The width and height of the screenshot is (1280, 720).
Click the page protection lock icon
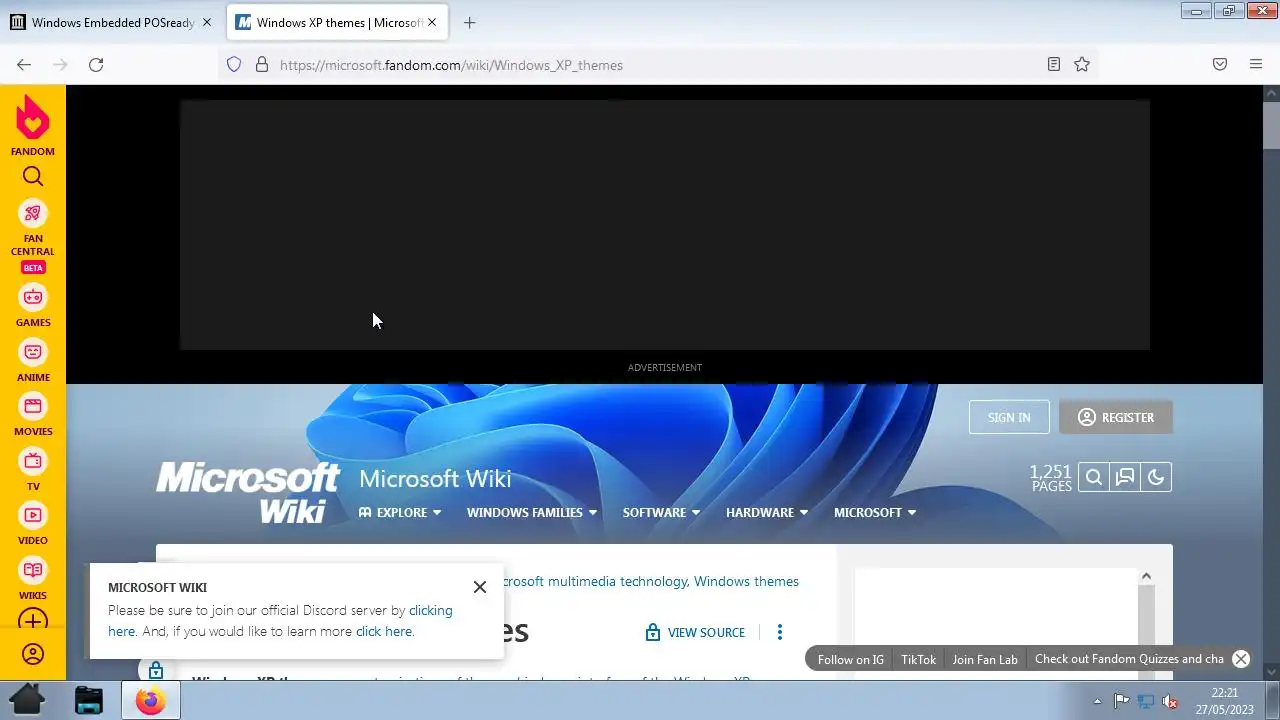(156, 670)
